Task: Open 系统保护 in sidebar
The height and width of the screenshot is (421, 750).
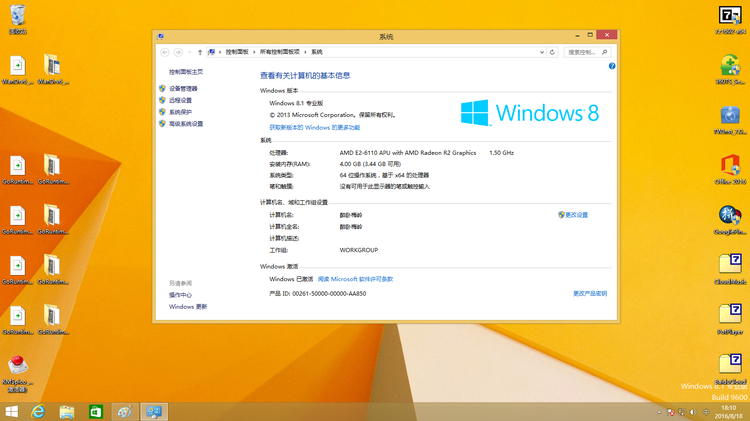Action: click(x=180, y=112)
